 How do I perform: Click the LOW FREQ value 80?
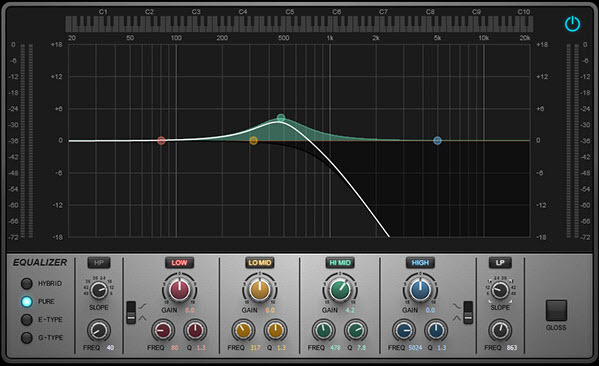pos(175,348)
